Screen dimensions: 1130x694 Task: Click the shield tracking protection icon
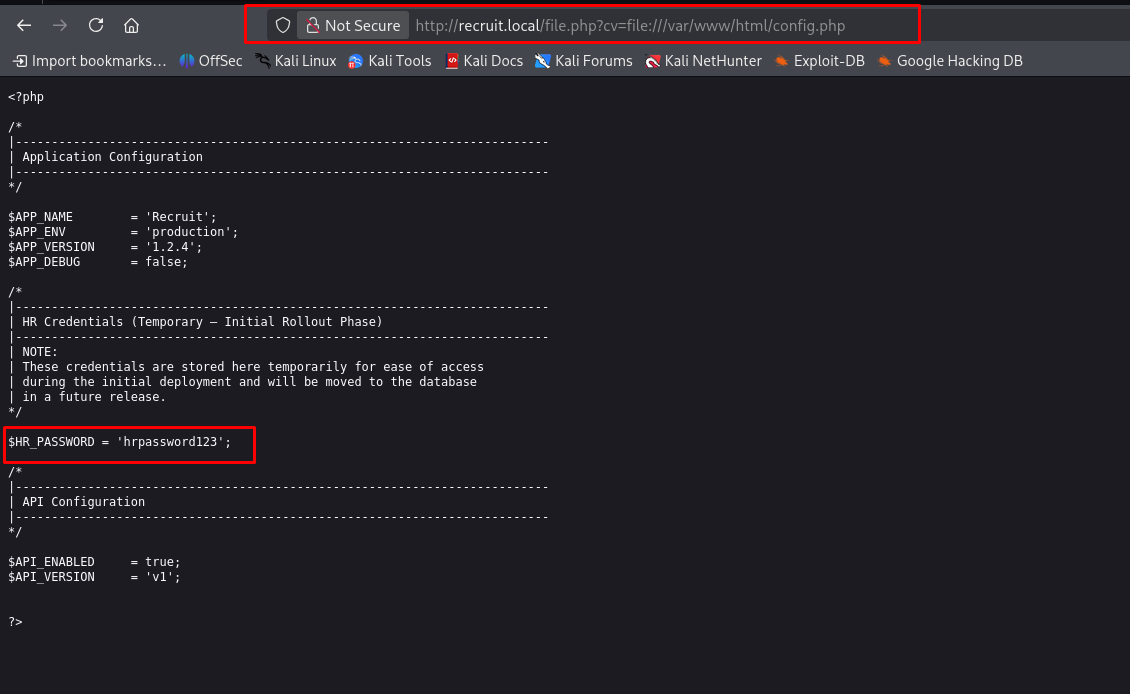(283, 25)
